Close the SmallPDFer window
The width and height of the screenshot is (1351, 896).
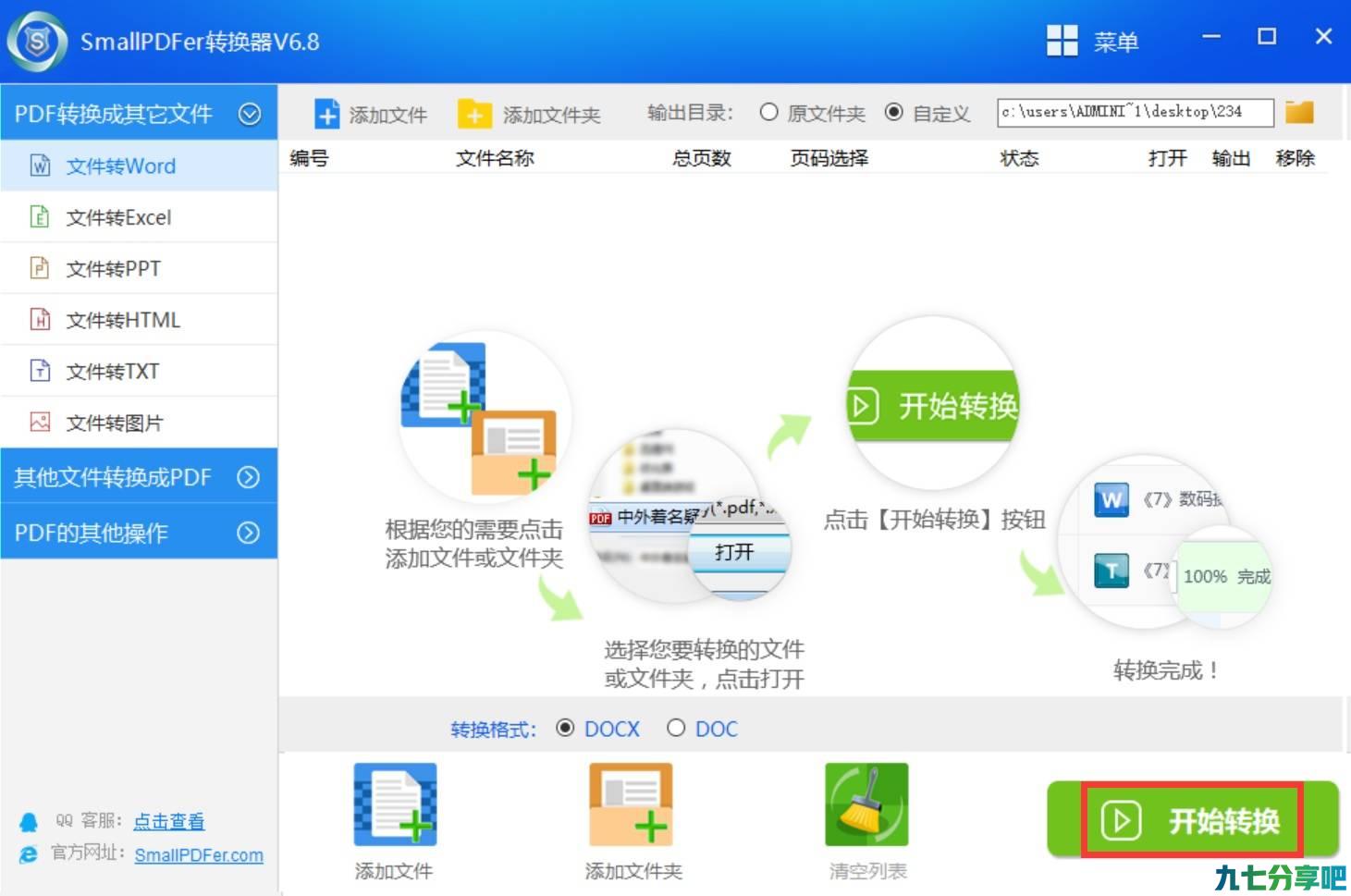click(x=1323, y=37)
